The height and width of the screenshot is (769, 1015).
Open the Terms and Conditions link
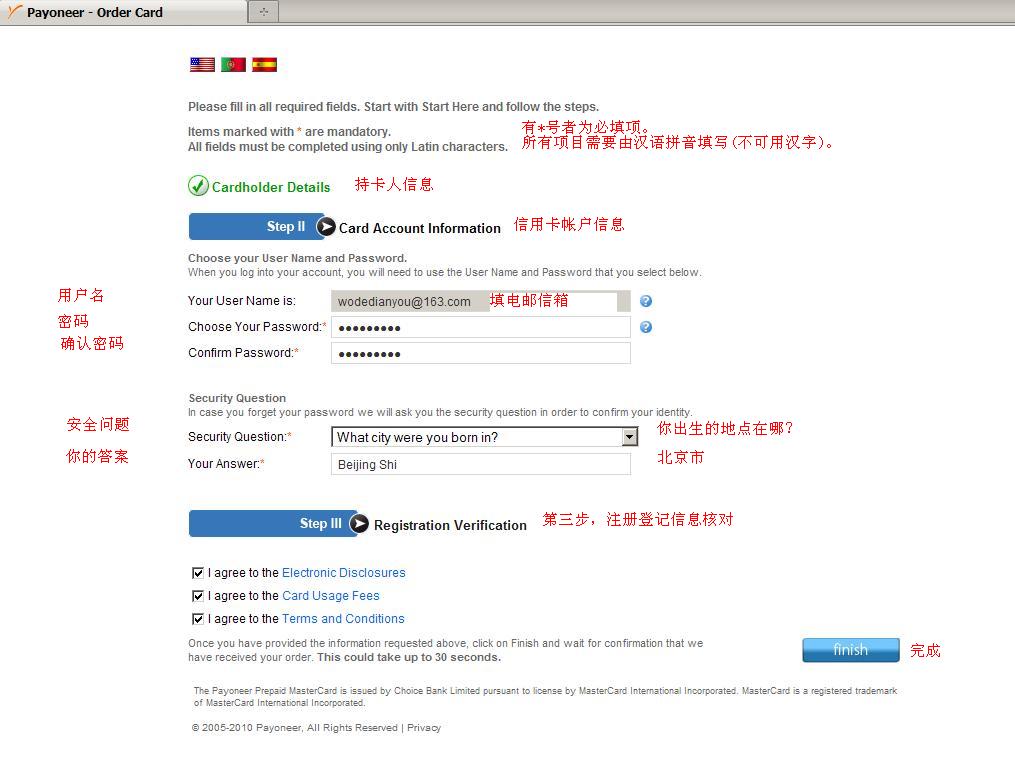(x=343, y=619)
